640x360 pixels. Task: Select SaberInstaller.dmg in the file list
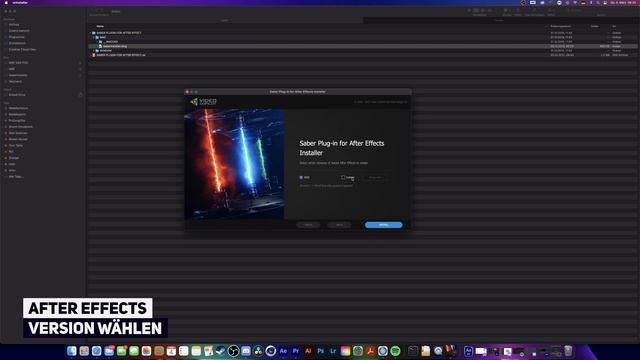115,46
